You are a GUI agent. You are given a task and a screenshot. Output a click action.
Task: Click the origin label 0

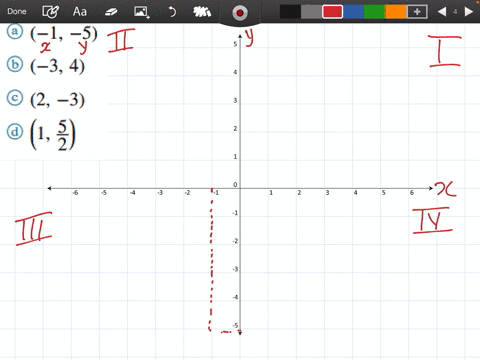[235, 185]
